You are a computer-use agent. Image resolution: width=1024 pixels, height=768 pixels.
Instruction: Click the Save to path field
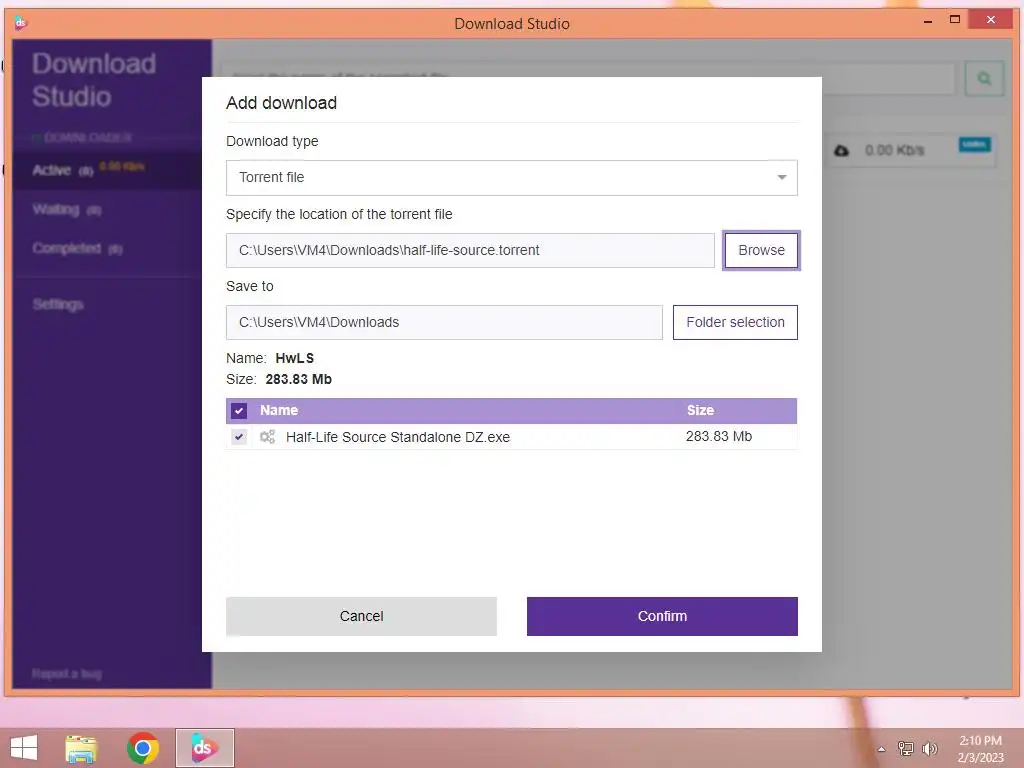click(444, 322)
